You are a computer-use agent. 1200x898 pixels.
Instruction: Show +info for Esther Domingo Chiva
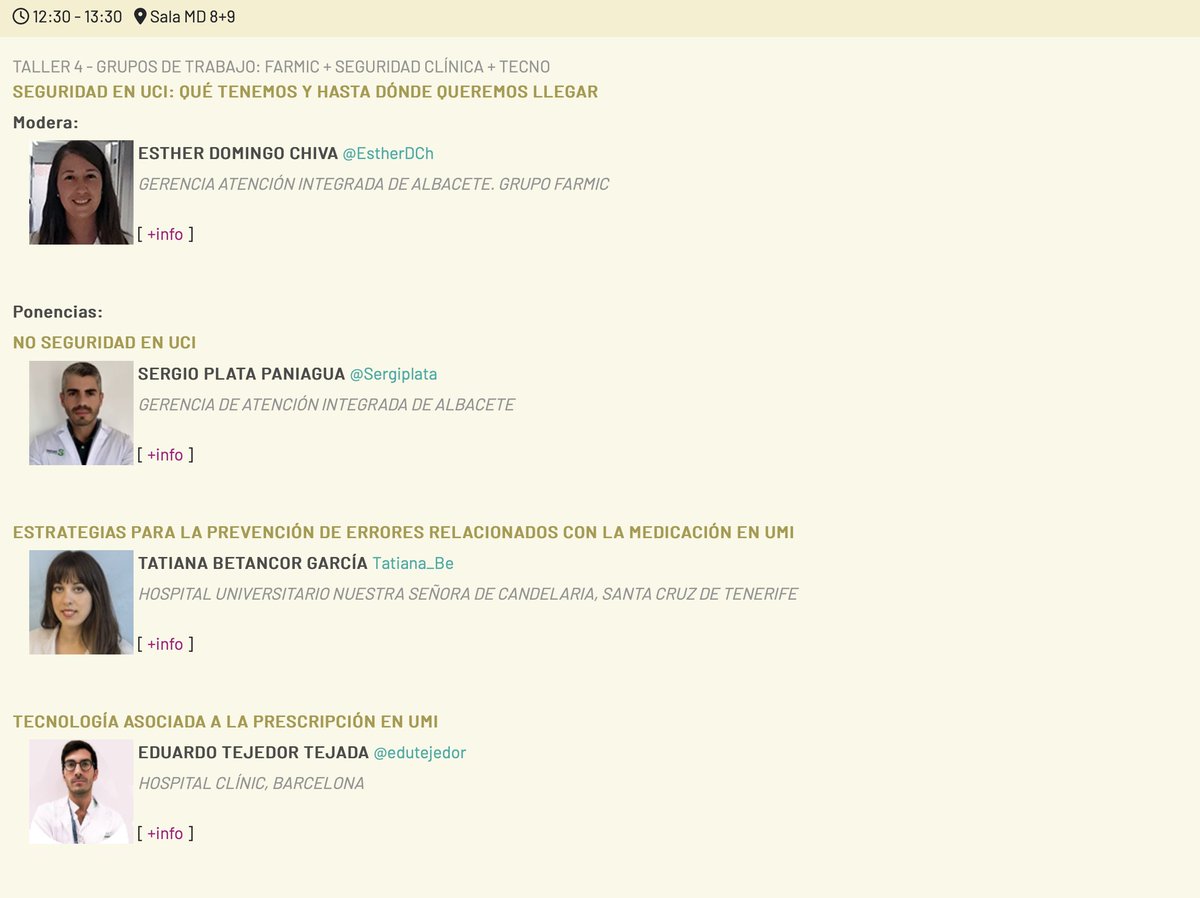(x=165, y=234)
